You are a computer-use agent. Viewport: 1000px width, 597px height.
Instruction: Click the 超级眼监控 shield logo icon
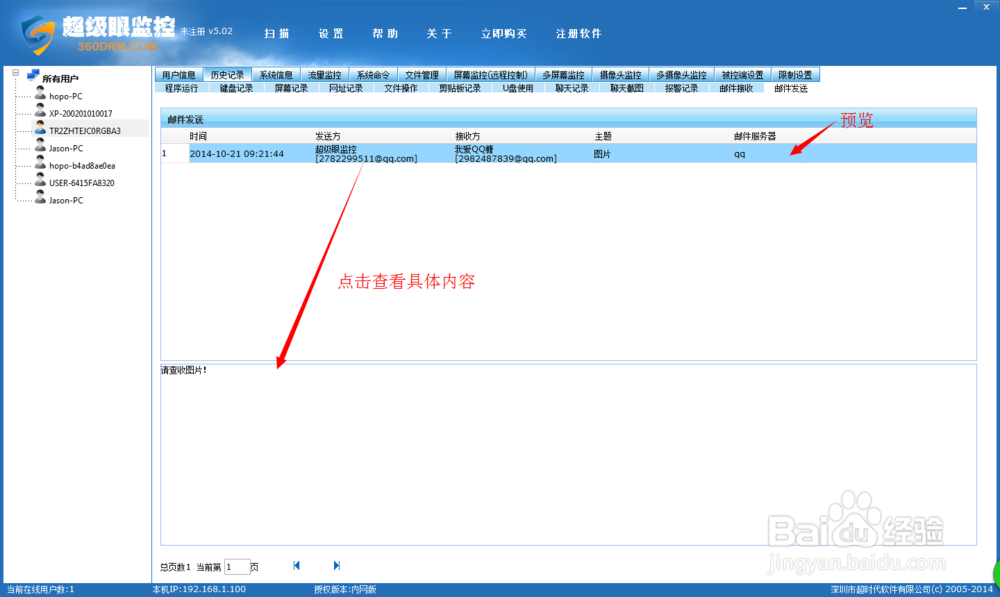click(x=38, y=35)
